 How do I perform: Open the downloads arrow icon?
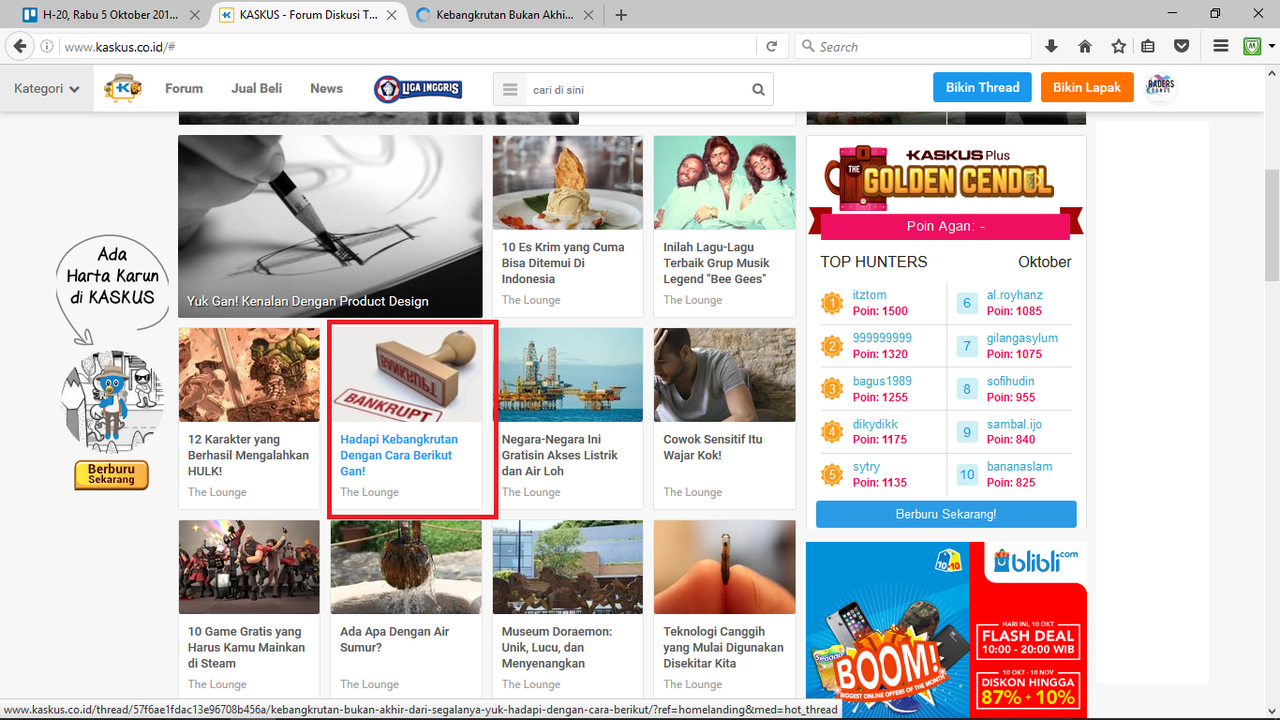point(1051,46)
